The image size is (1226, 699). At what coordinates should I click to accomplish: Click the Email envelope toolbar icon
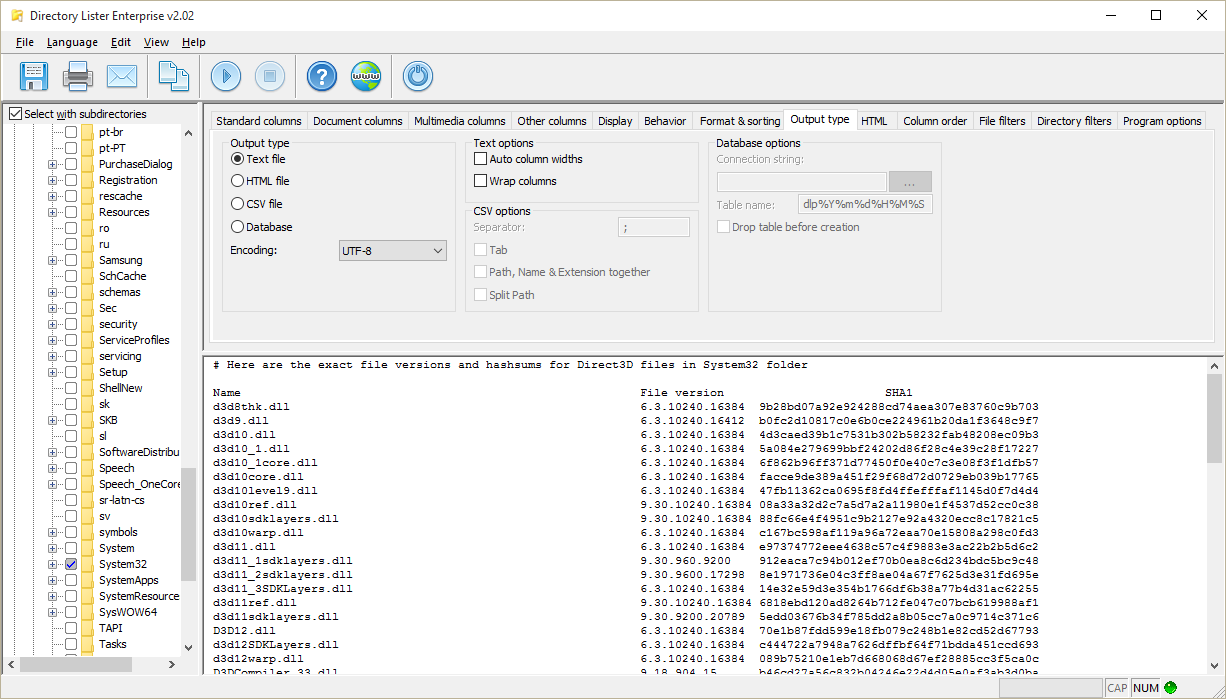click(x=122, y=76)
